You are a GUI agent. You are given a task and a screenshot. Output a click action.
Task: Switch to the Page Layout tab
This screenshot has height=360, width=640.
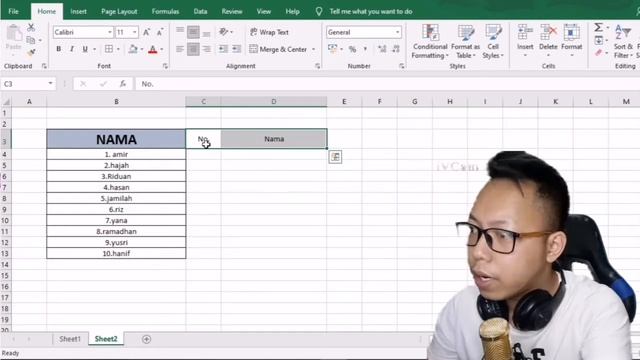(119, 11)
